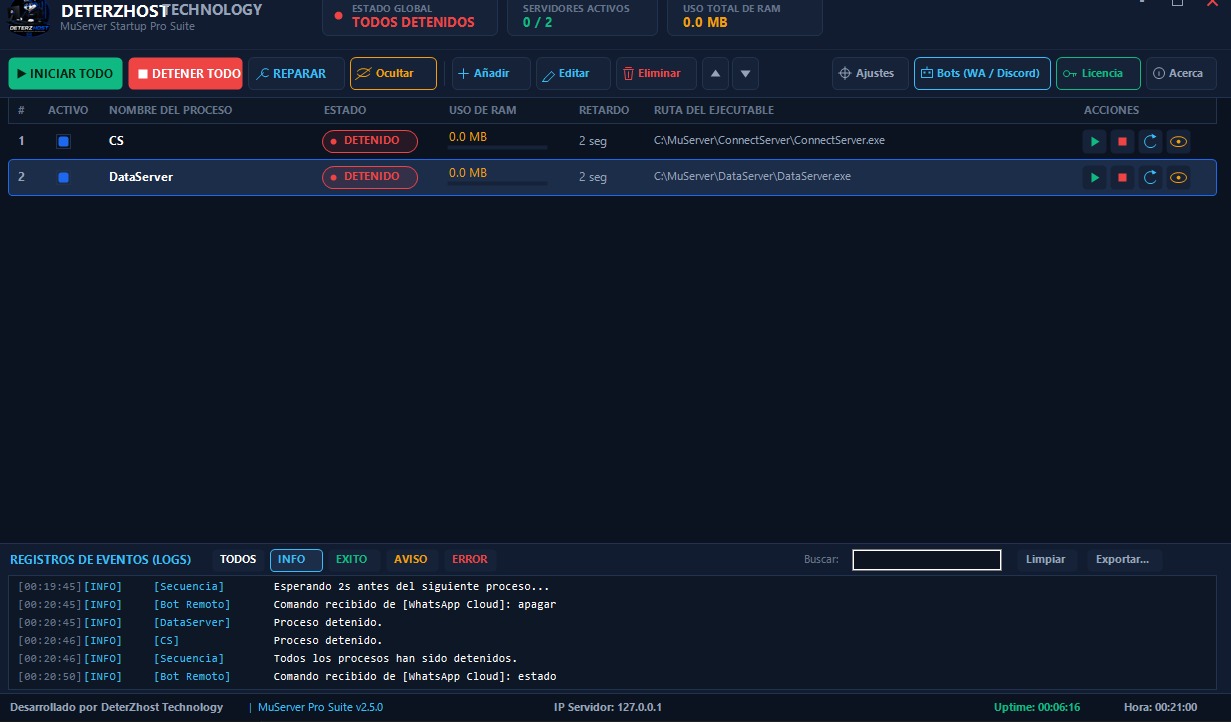Click the CS RAM usage bar
Image resolution: width=1231 pixels, height=722 pixels.
[x=498, y=147]
